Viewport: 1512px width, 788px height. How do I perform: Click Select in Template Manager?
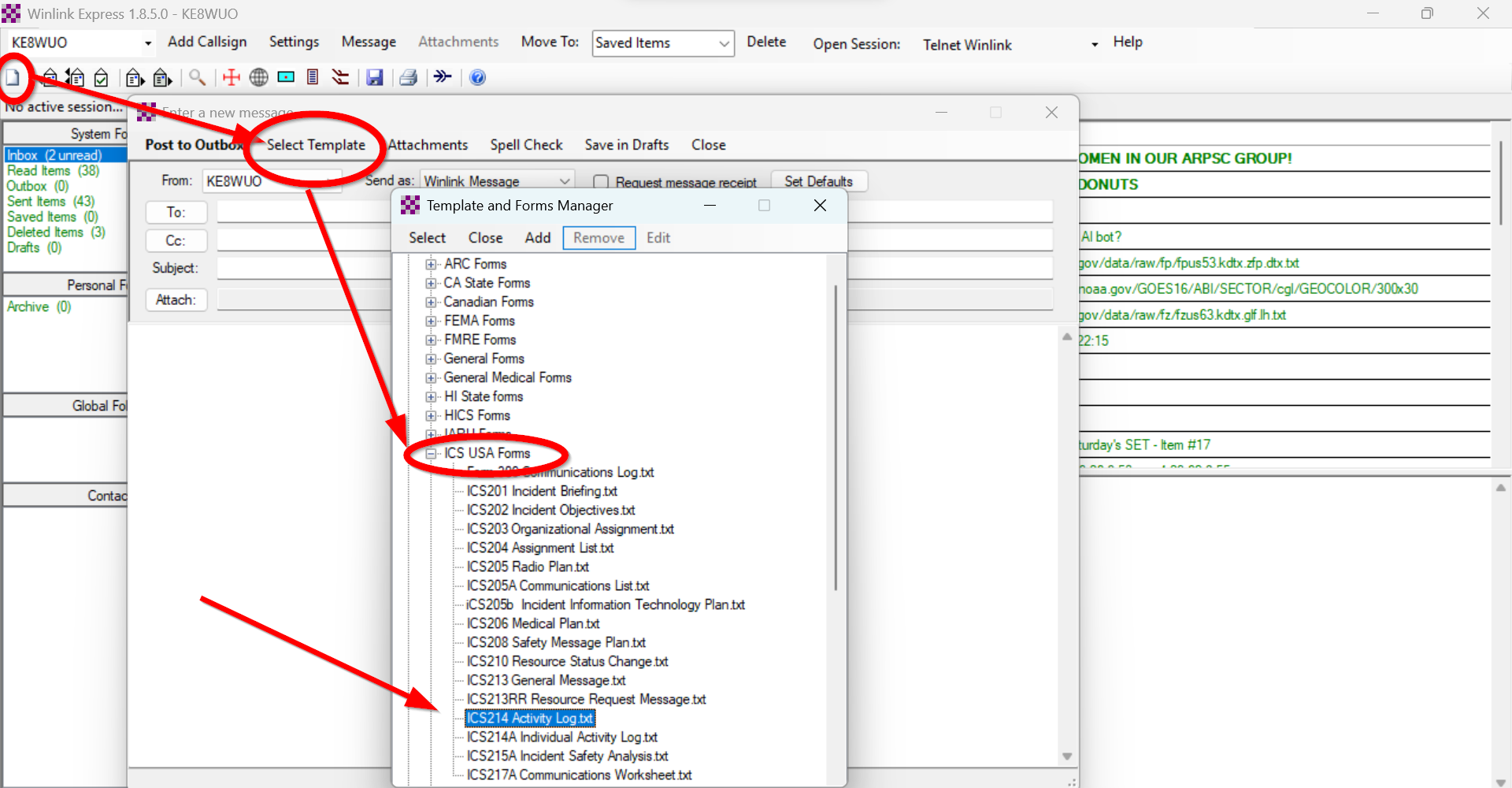pyautogui.click(x=427, y=238)
